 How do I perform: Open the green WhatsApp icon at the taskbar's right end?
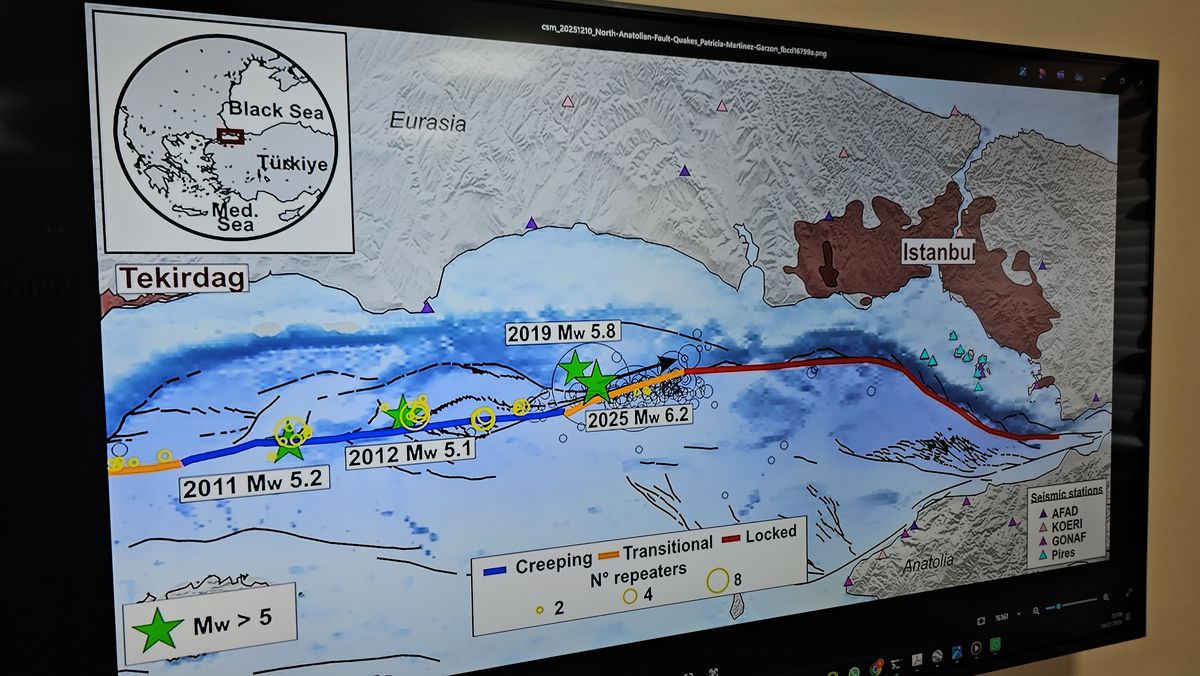pos(995,644)
